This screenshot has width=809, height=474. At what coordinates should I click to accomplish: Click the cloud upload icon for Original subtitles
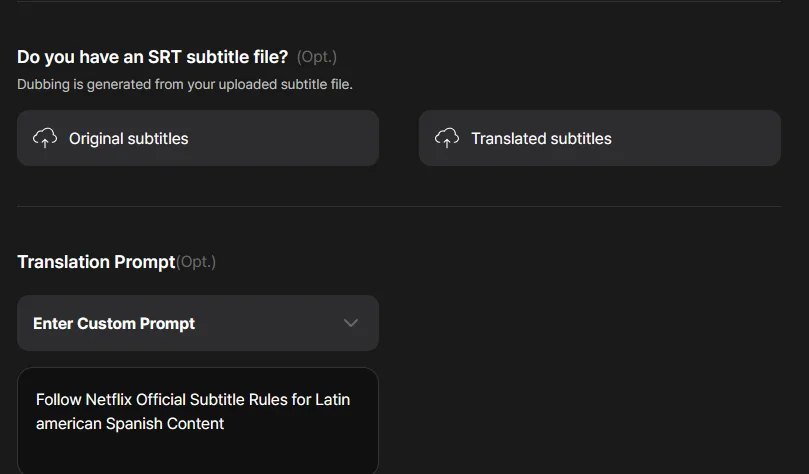(x=45, y=138)
